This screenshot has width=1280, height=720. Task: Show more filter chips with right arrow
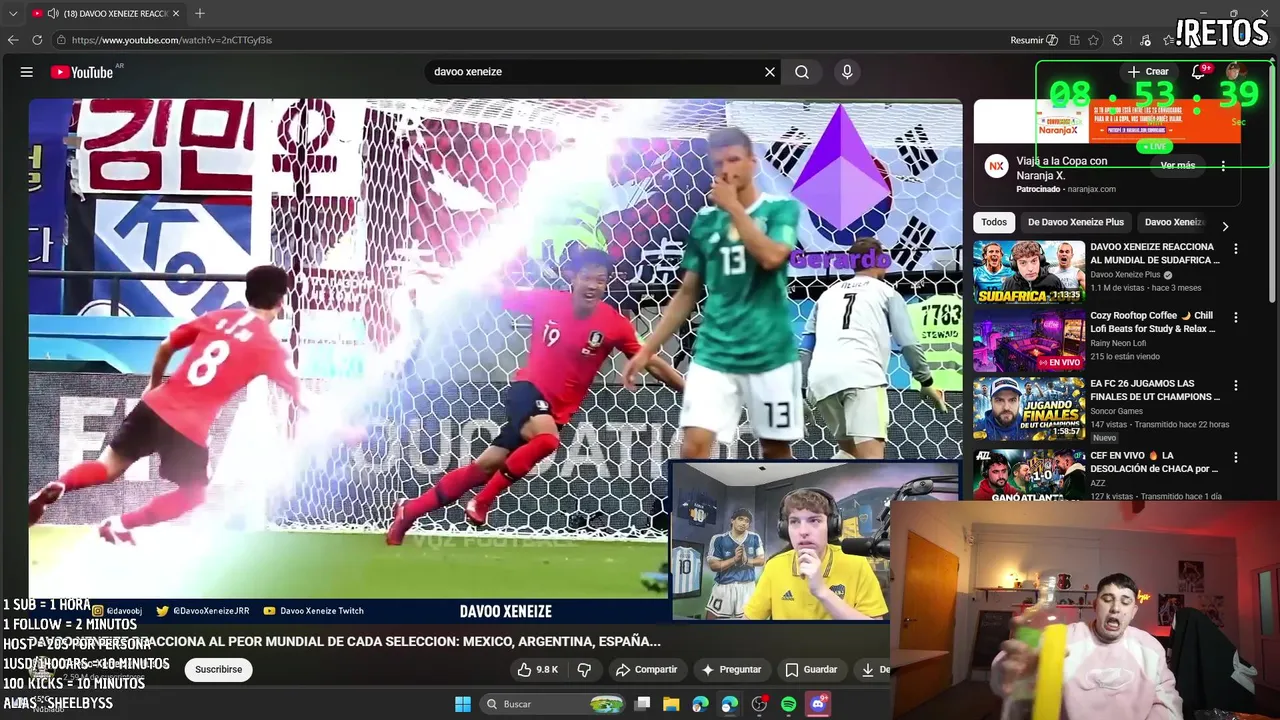(1225, 226)
